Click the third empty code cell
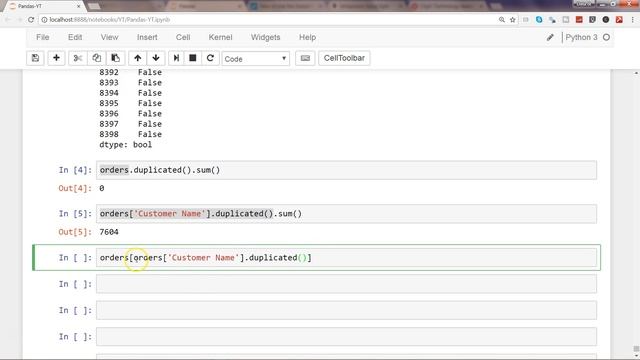This screenshot has width=640, height=360. [346, 337]
